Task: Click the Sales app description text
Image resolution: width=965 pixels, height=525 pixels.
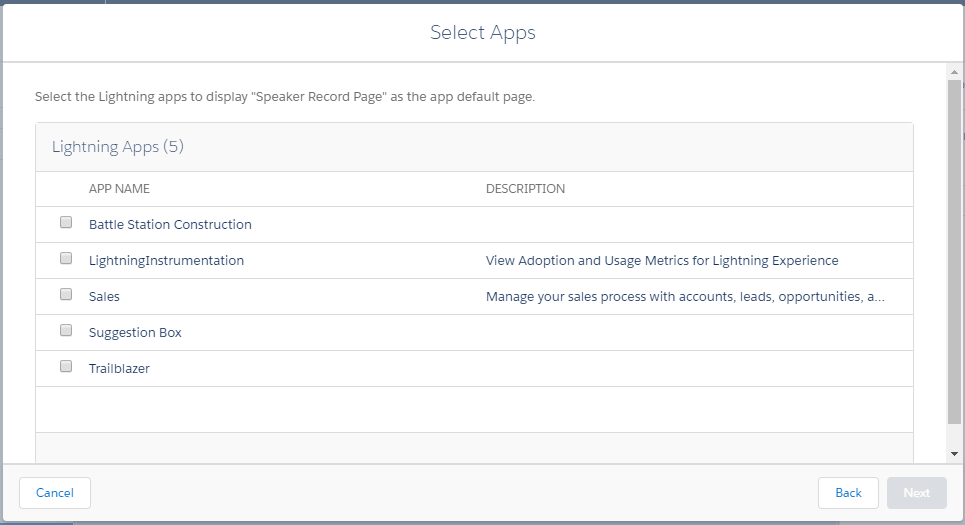Action: point(685,297)
